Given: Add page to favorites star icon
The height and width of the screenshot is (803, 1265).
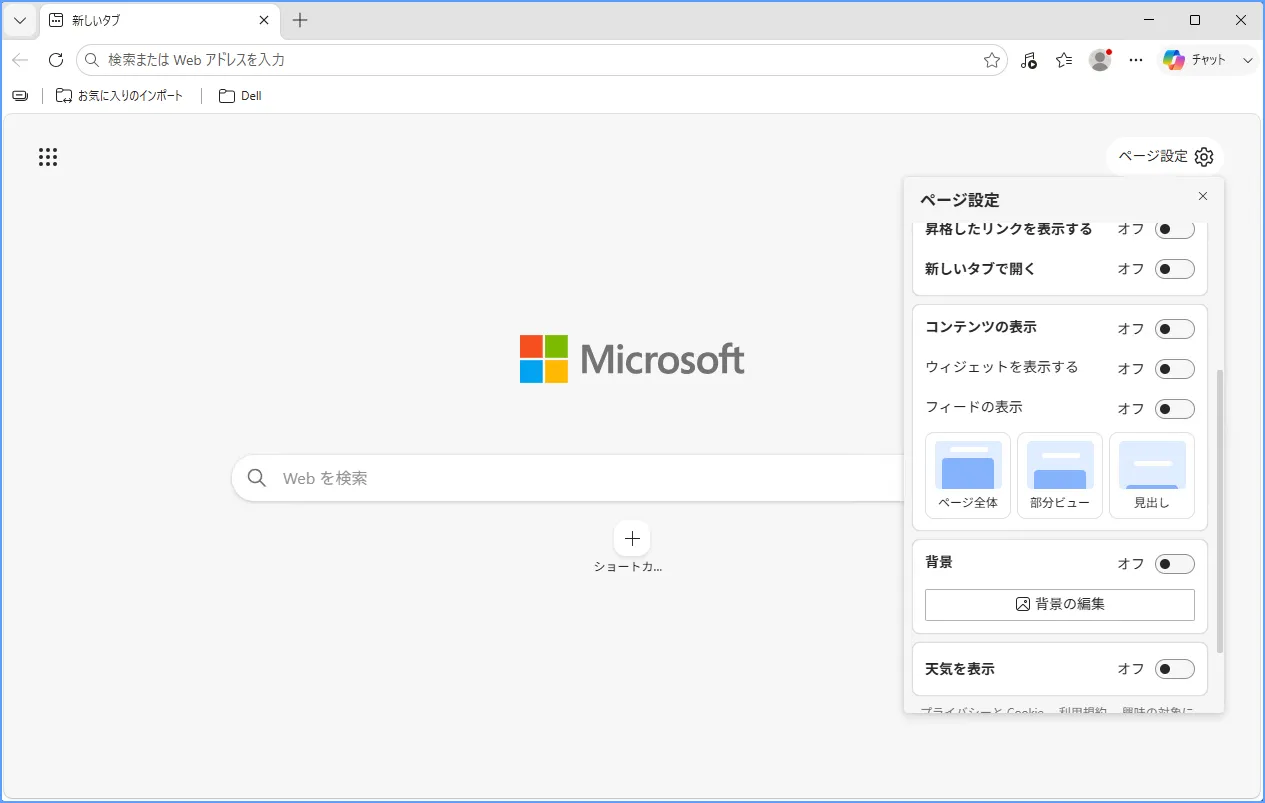Looking at the screenshot, I should click(x=992, y=60).
